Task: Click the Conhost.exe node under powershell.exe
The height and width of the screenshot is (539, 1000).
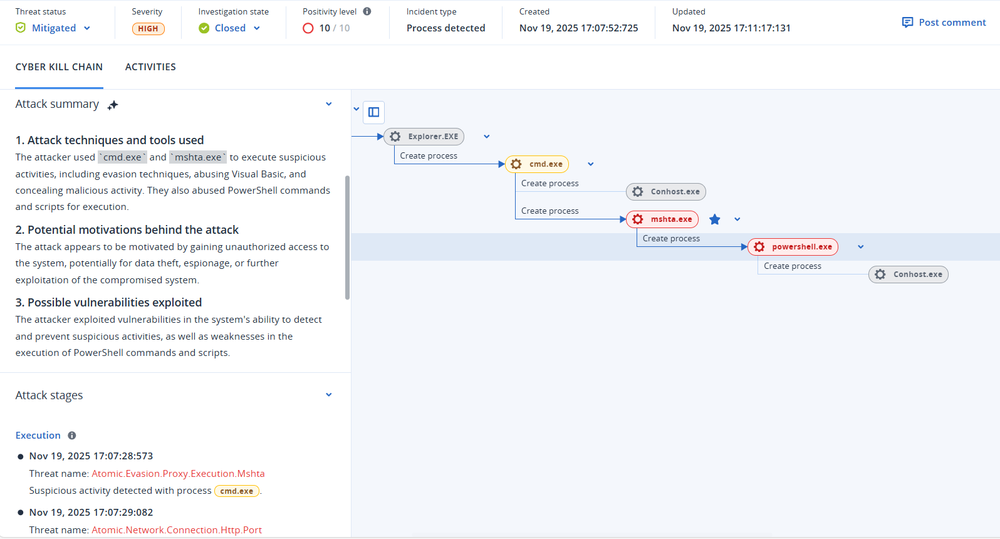Action: 908,274
